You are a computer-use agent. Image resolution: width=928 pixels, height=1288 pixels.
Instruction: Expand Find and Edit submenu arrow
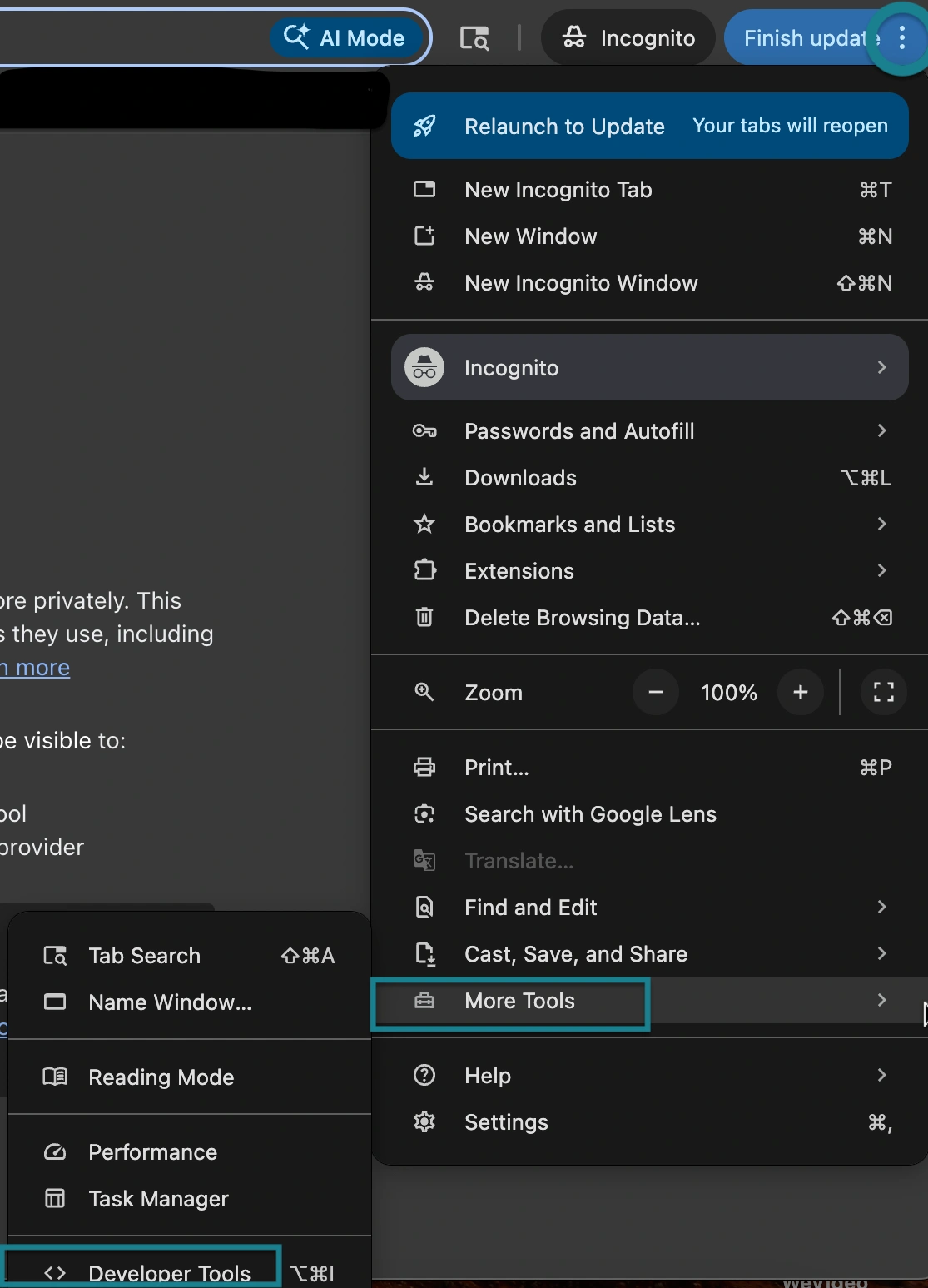coord(881,907)
